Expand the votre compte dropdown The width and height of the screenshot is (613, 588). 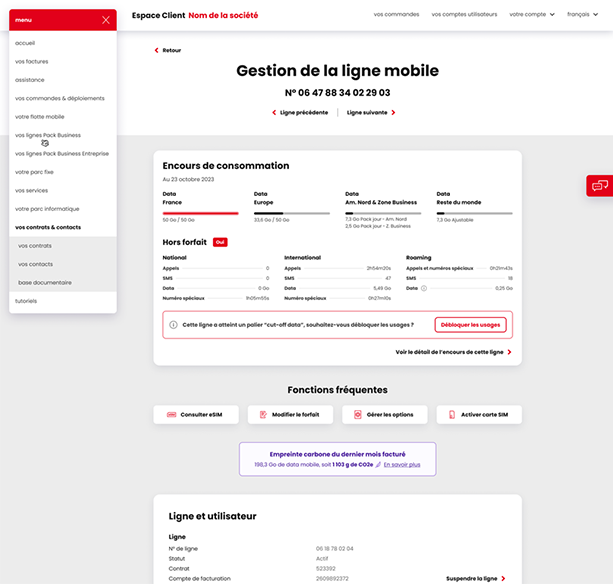(532, 14)
